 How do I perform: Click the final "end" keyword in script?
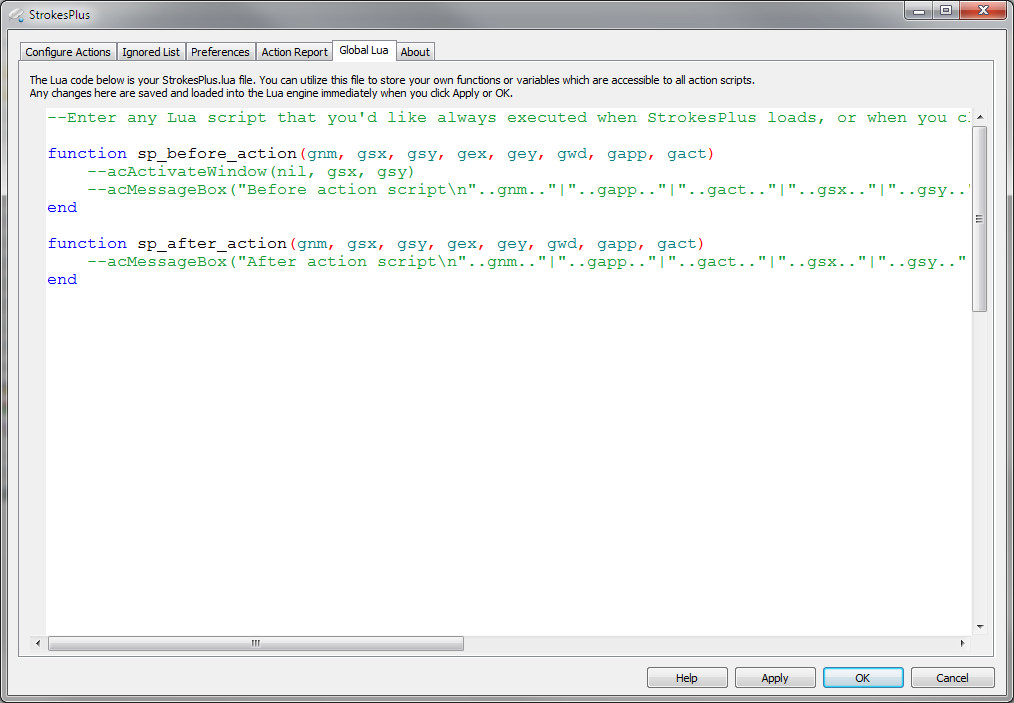click(x=62, y=279)
